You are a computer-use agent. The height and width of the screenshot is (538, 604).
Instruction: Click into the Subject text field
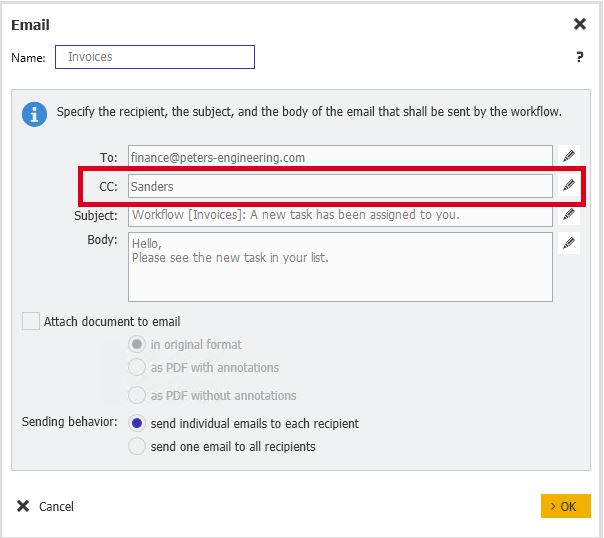tap(340, 215)
